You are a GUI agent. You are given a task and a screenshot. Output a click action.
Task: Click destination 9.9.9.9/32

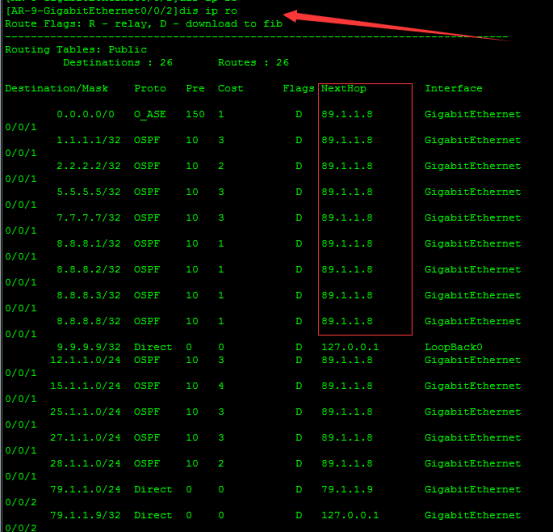point(89,347)
